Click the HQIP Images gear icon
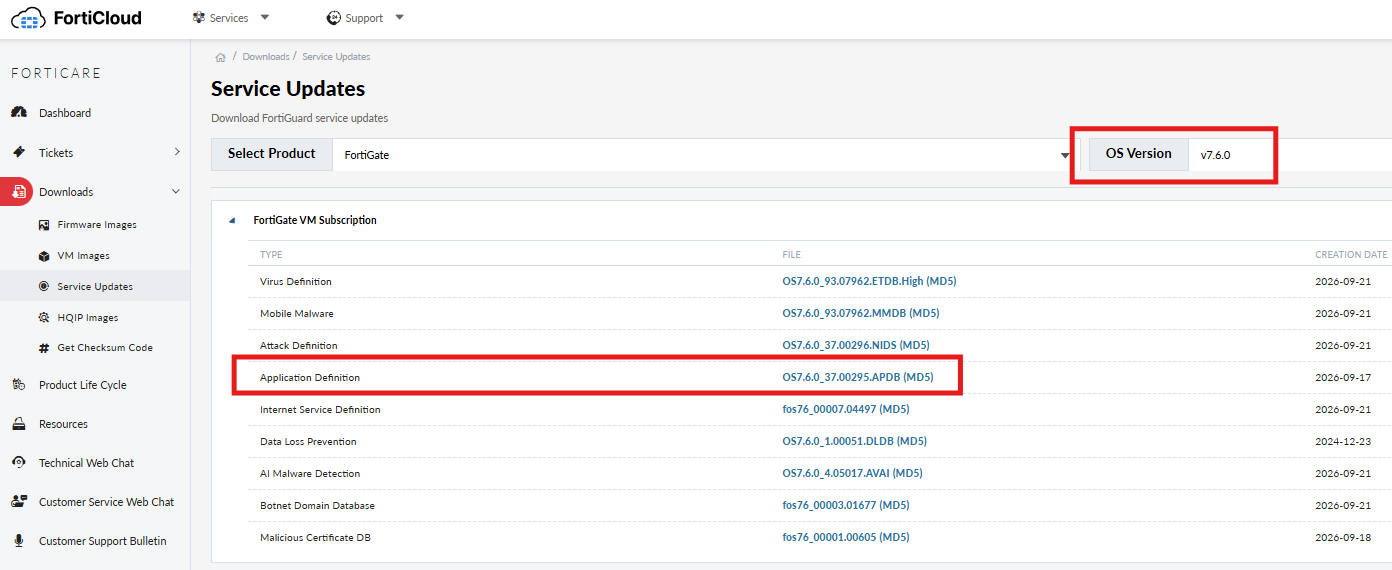This screenshot has width=1392, height=570. (43, 317)
